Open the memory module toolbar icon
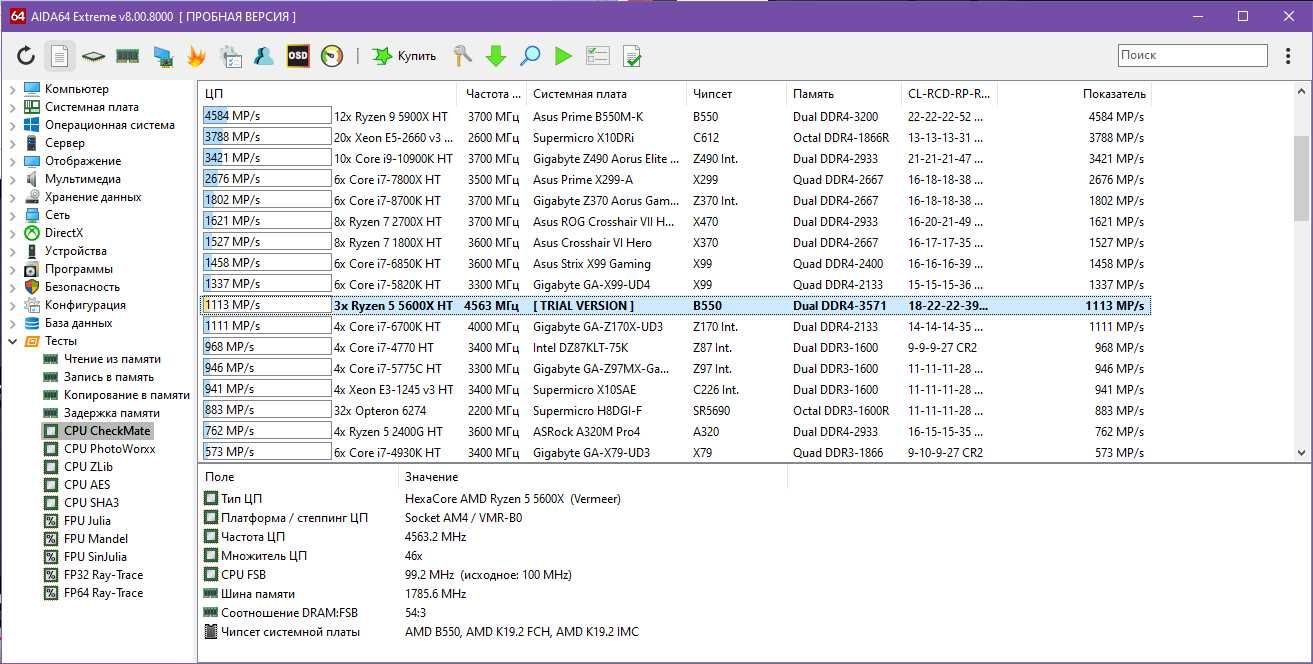The height and width of the screenshot is (664, 1313). [x=128, y=56]
